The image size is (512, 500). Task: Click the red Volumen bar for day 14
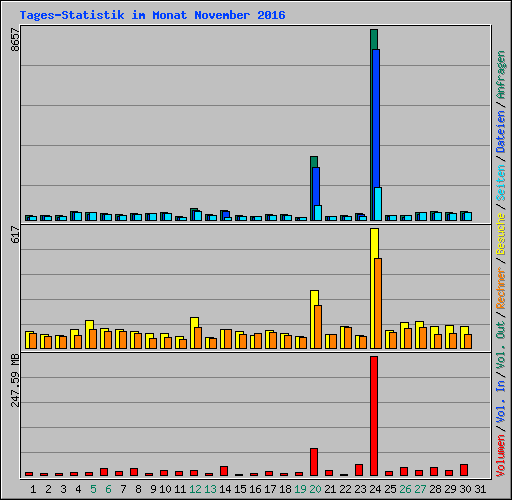224,471
